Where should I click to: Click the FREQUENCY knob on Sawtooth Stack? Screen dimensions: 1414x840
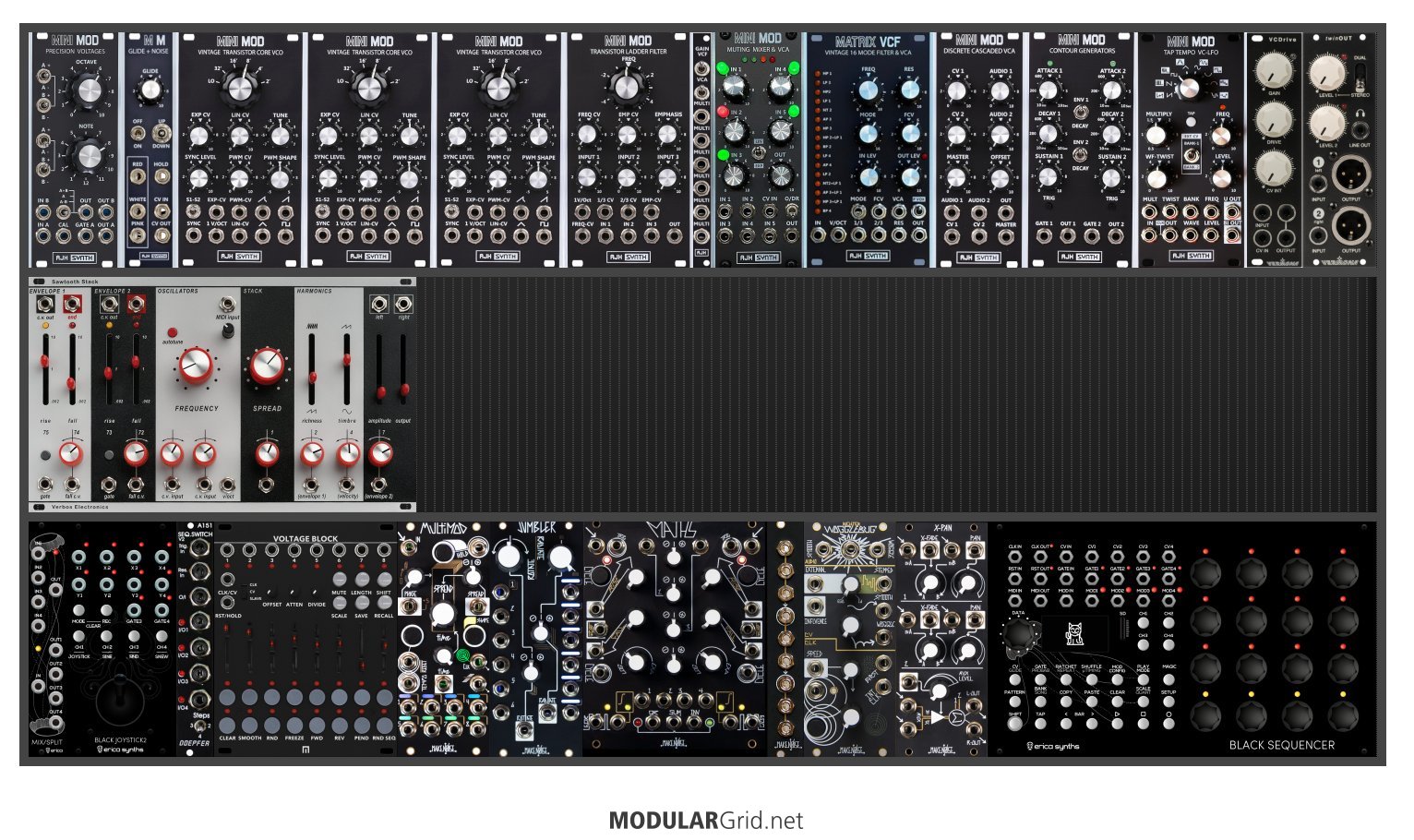(x=196, y=366)
